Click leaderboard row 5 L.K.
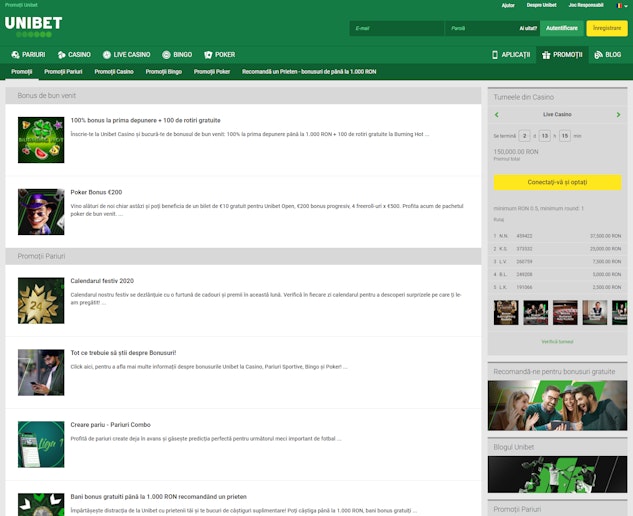633x516 pixels. click(x=557, y=287)
